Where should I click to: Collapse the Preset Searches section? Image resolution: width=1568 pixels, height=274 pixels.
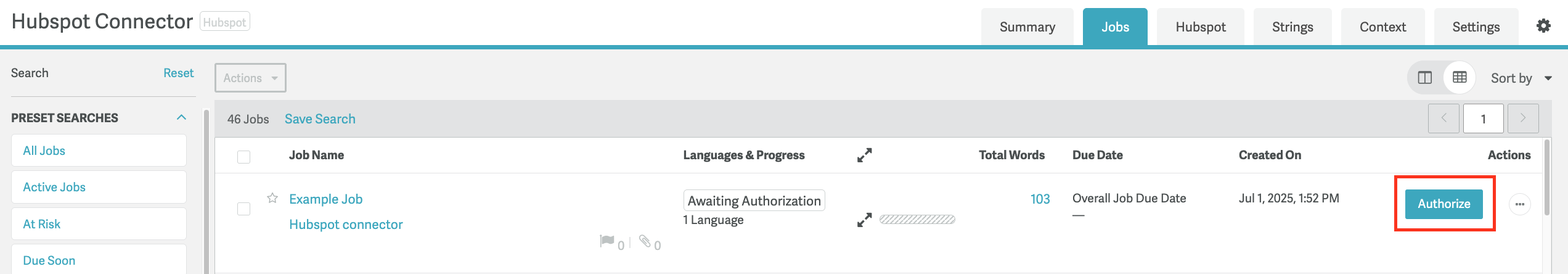tap(181, 117)
